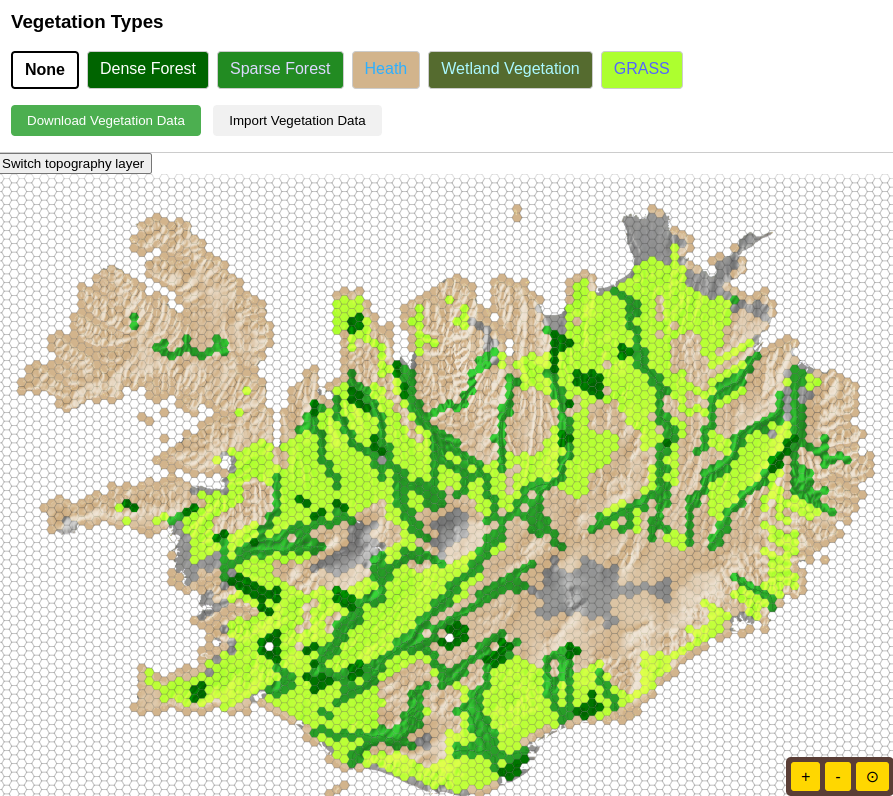Toggle Switch topography layer
This screenshot has width=893, height=796.
(74, 164)
